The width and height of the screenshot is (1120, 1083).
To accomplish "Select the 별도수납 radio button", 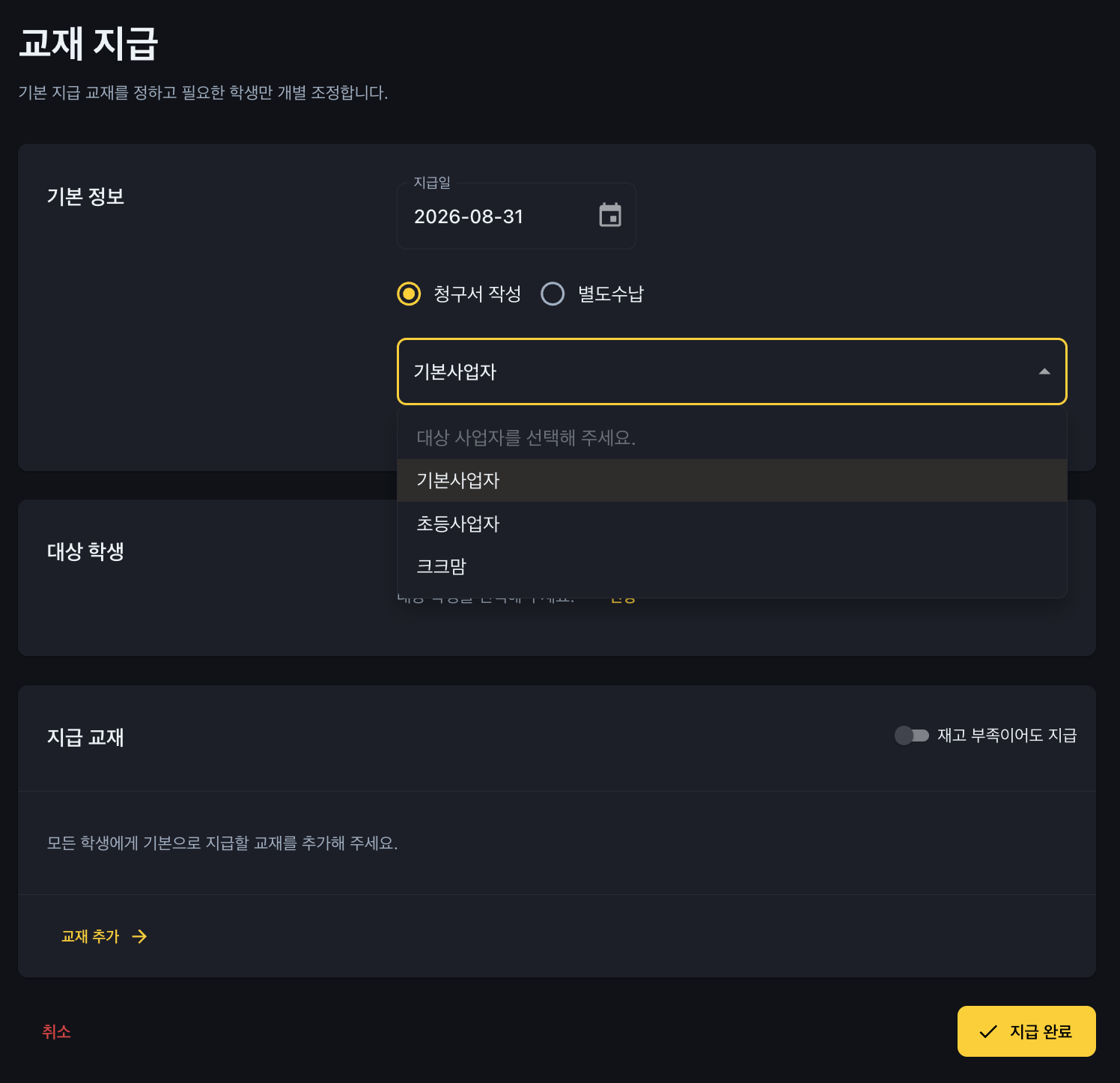I will [x=553, y=294].
